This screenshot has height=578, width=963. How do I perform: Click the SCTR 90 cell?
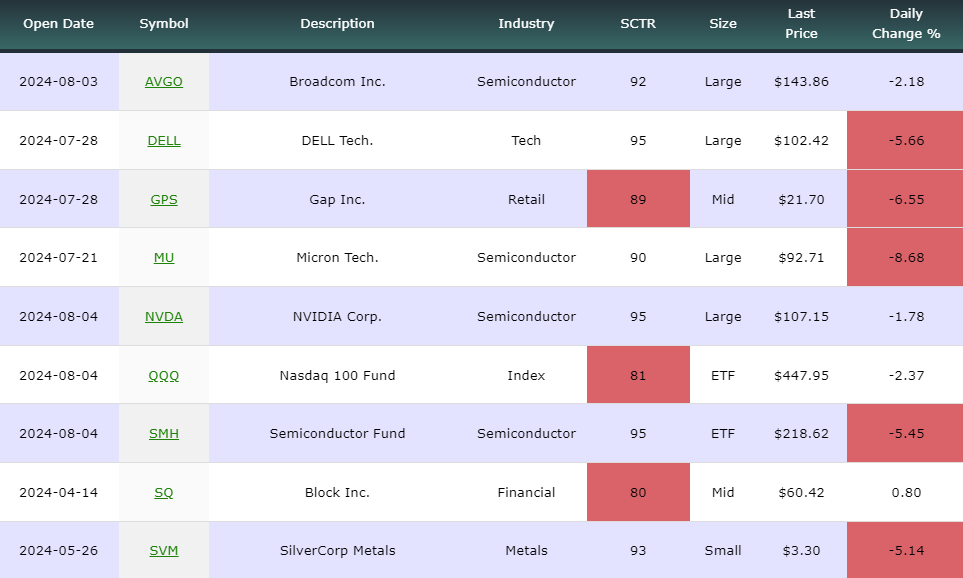coord(637,258)
